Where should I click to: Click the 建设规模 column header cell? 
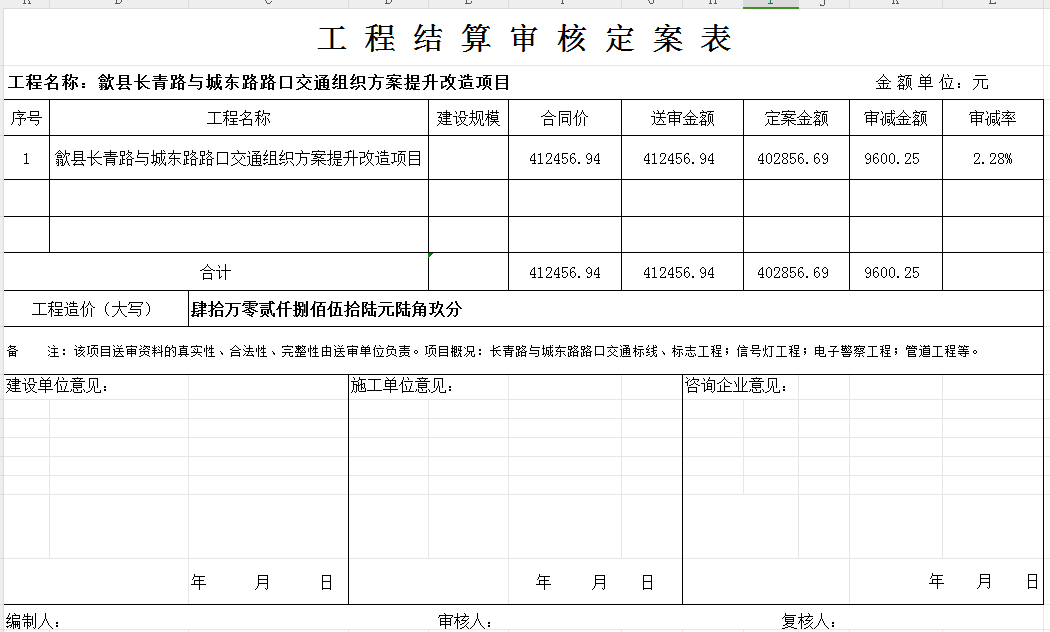click(x=468, y=118)
